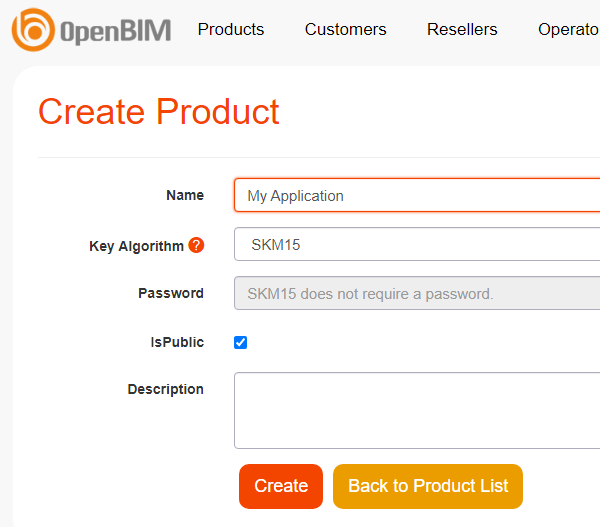Click the Name field label
This screenshot has width=600, height=527.
click(x=185, y=196)
